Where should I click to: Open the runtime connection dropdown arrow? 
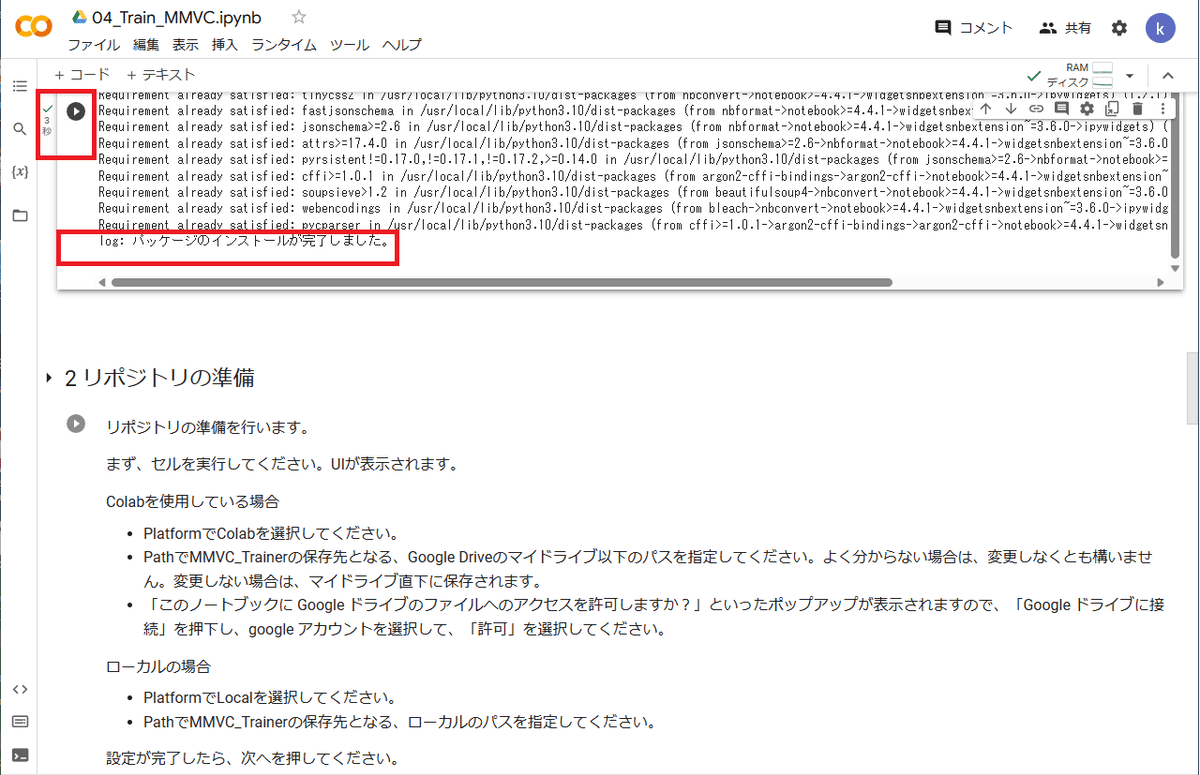click(x=1130, y=76)
